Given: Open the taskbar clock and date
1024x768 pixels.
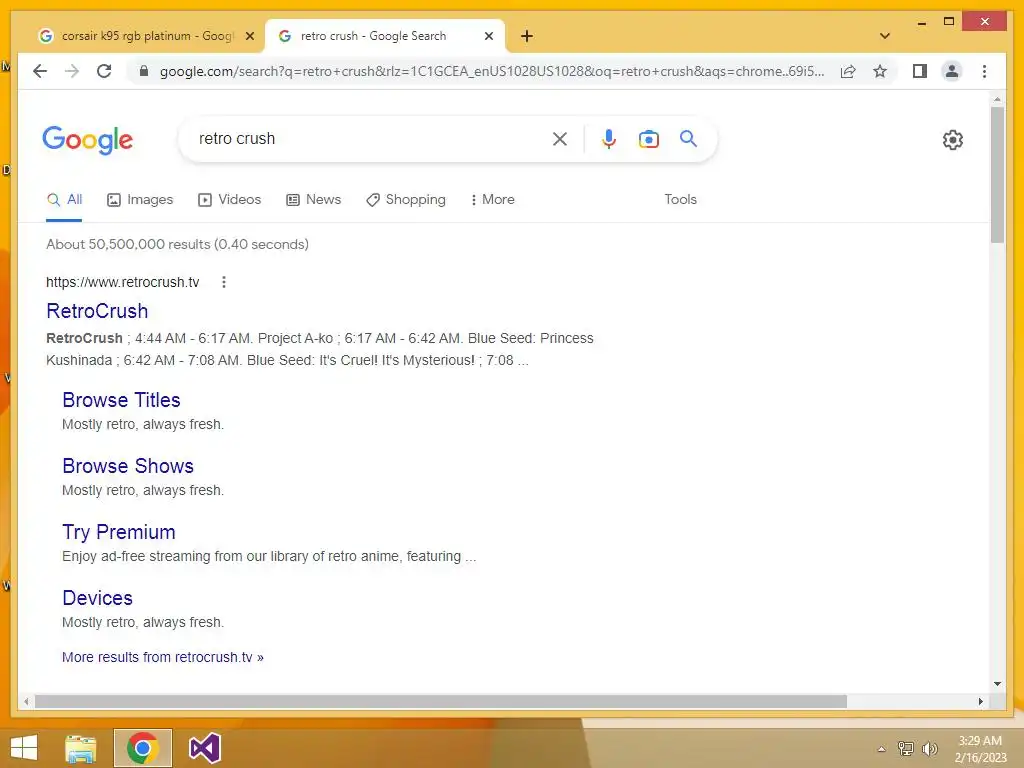Looking at the screenshot, I should coord(980,749).
